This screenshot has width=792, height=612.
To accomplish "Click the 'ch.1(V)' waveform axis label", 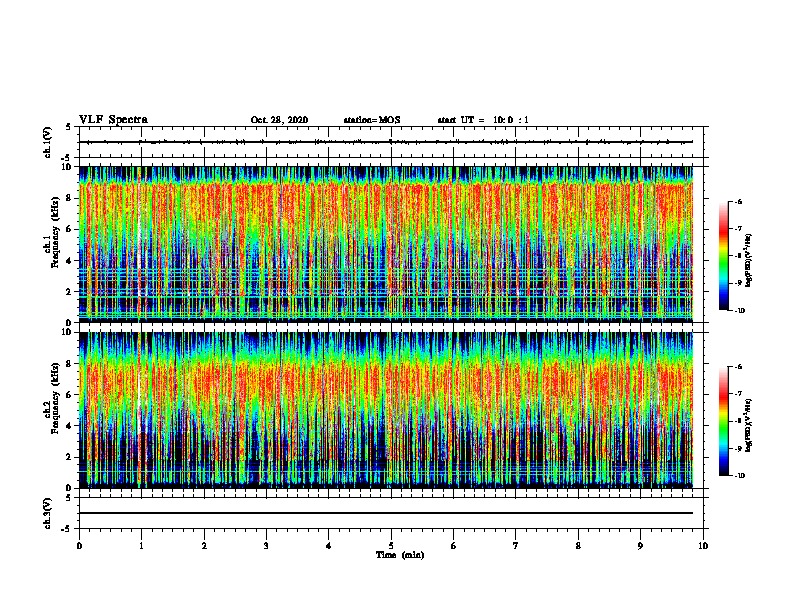I will click(48, 142).
